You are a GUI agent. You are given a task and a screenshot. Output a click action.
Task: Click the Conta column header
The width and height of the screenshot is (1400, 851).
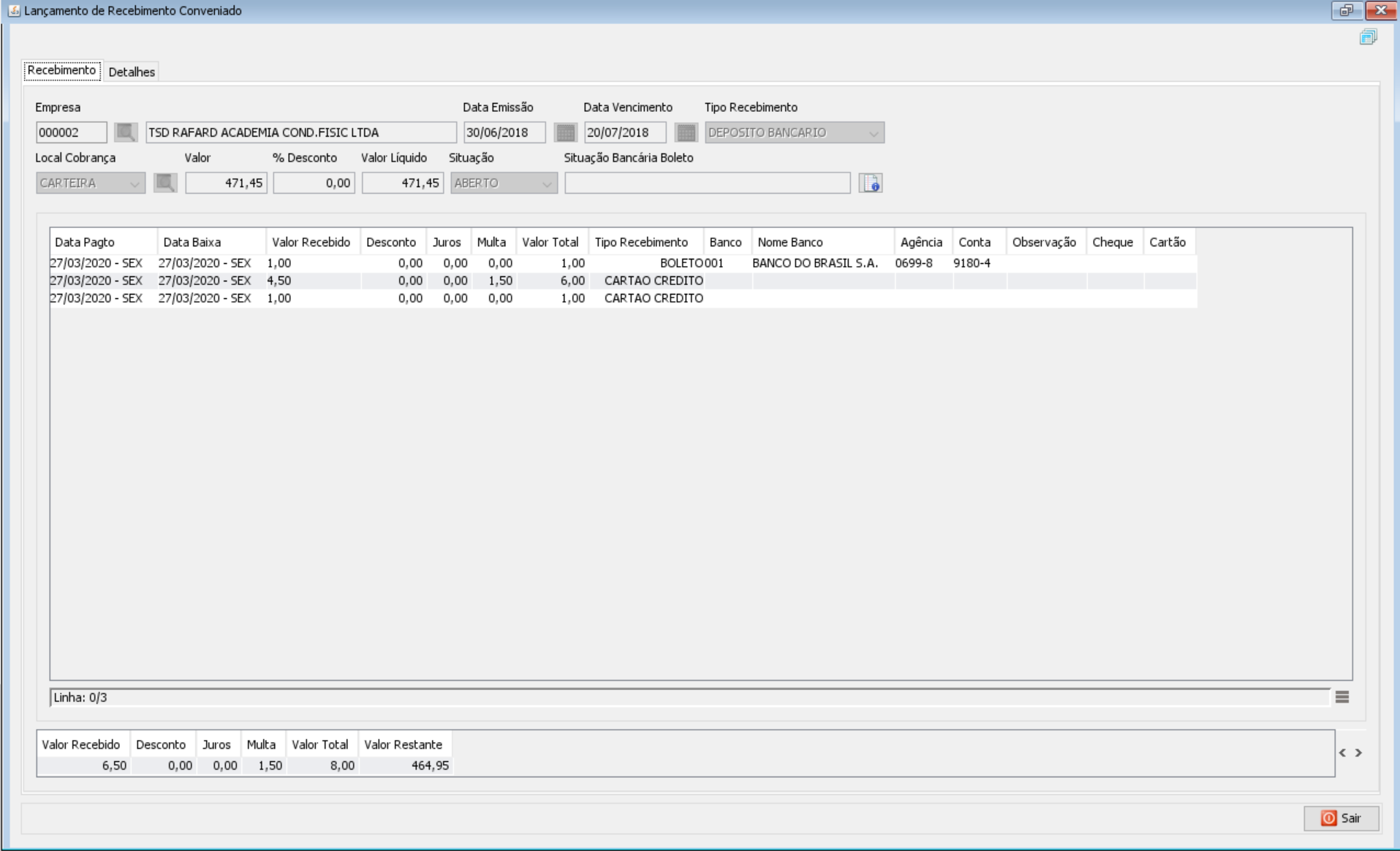[x=980, y=242]
